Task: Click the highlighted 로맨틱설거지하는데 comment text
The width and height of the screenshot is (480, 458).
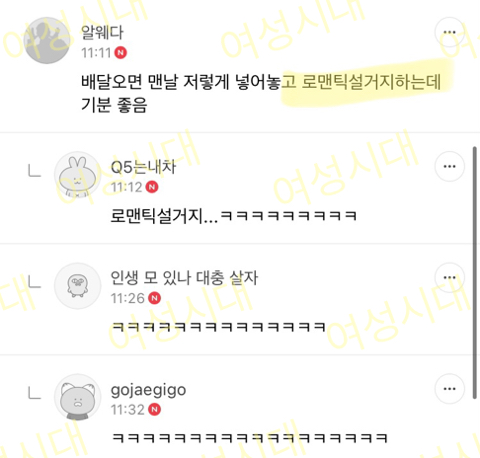Action: [x=371, y=82]
